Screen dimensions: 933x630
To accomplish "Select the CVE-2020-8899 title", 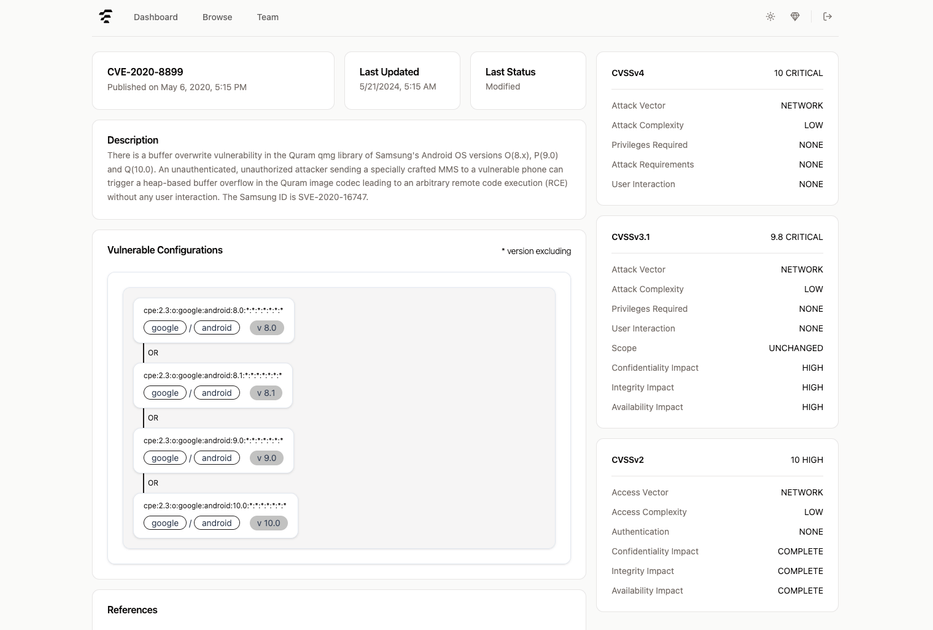I will 146,70.
